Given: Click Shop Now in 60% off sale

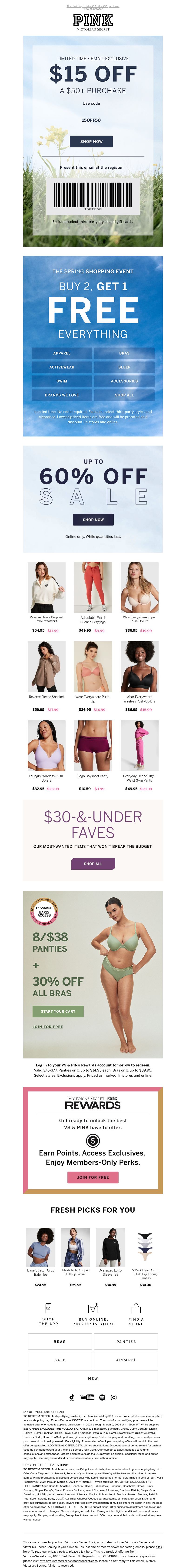Looking at the screenshot, I should (93, 519).
